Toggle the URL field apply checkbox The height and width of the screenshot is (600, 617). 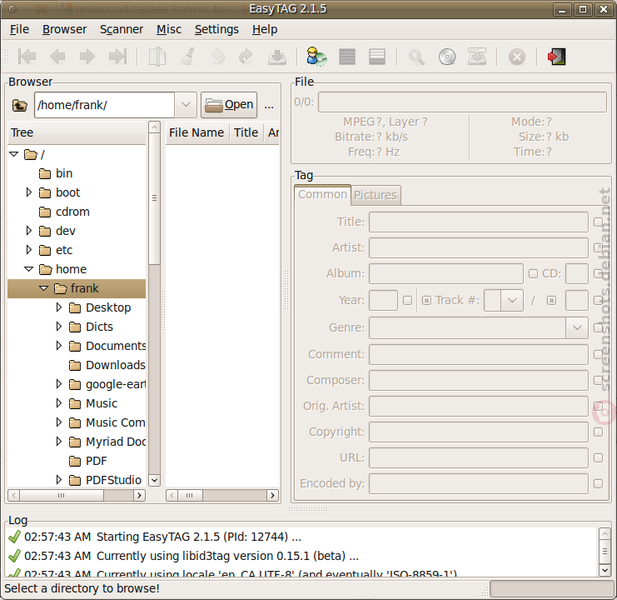point(598,458)
